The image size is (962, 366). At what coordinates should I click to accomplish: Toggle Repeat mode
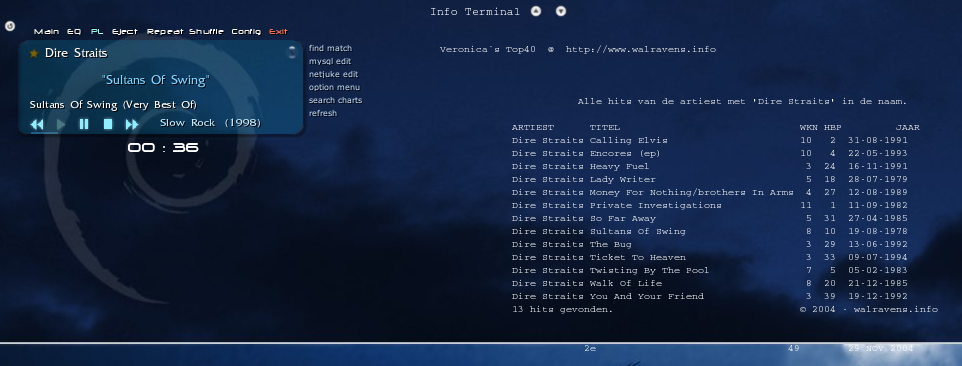coord(166,32)
